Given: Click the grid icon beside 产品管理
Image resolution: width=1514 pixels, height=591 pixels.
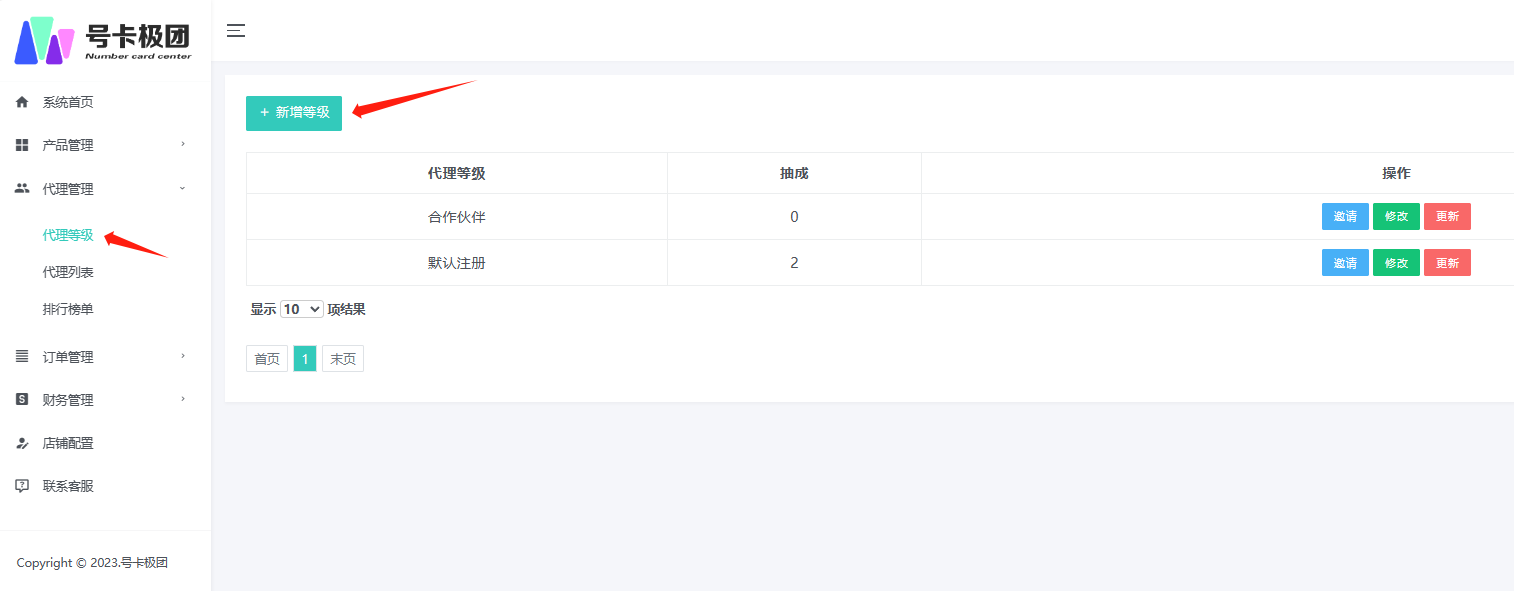Looking at the screenshot, I should [x=22, y=145].
